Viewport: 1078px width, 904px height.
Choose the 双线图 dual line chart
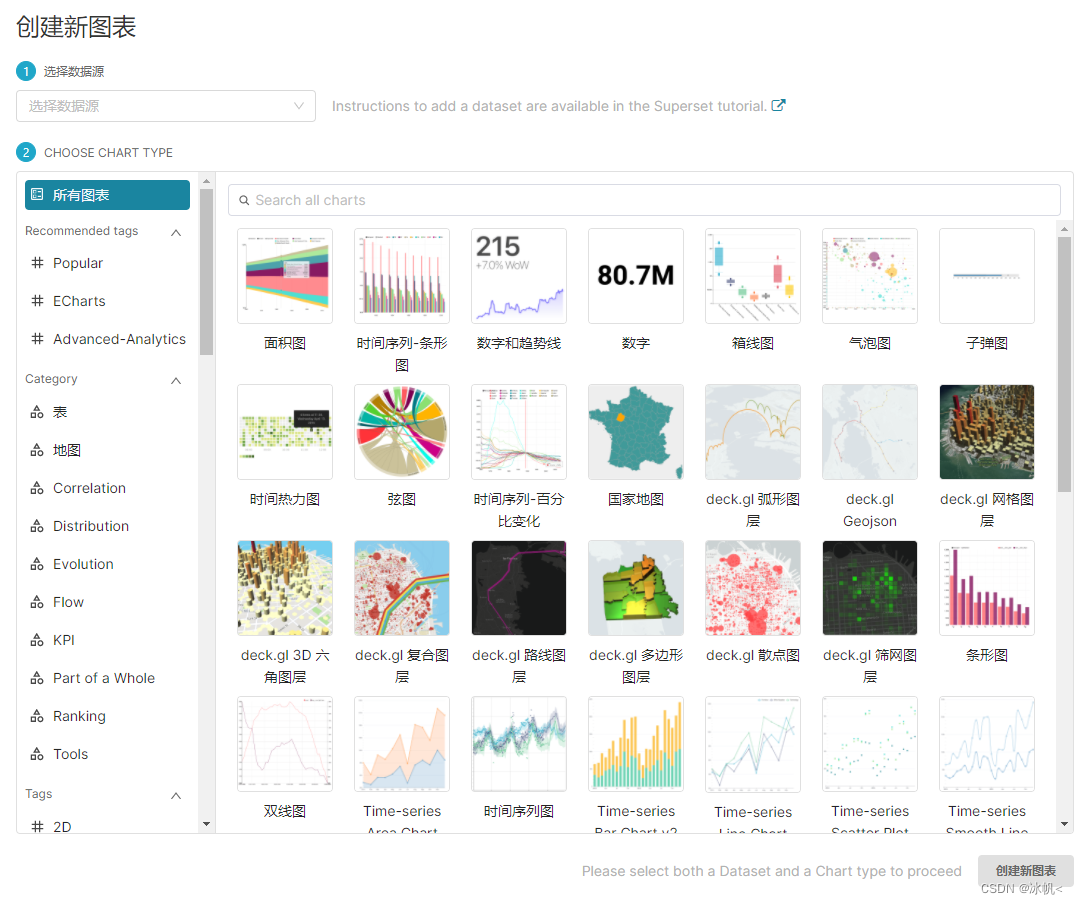(284, 744)
